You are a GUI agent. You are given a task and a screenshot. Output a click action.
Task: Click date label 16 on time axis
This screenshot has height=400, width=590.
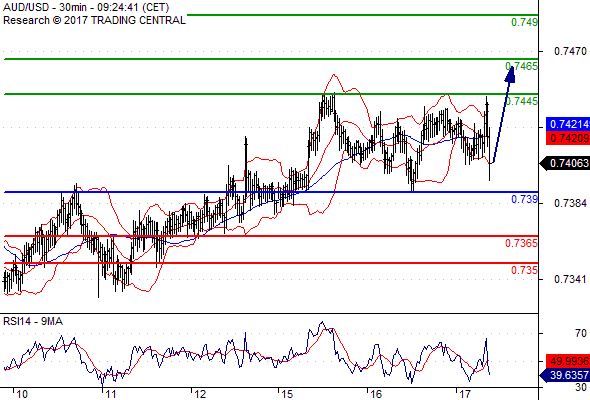pyautogui.click(x=376, y=394)
